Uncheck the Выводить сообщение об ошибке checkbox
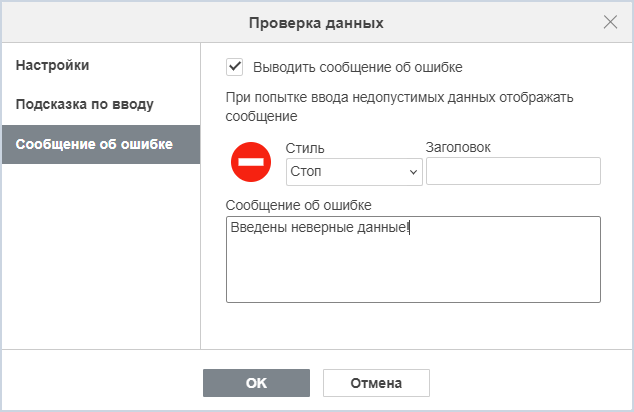This screenshot has width=634, height=412. [235, 67]
